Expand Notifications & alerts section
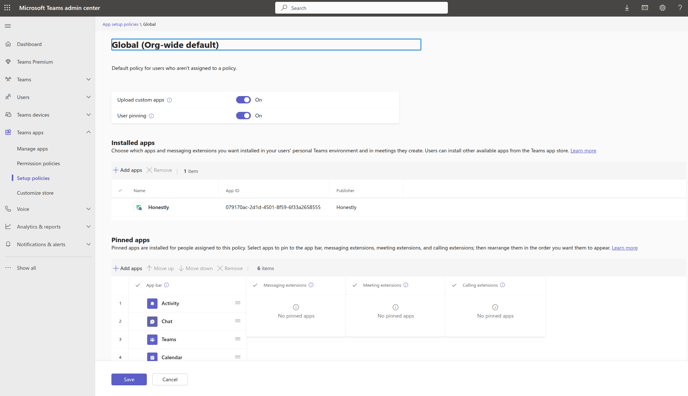Image resolution: width=688 pixels, height=396 pixels. (88, 244)
